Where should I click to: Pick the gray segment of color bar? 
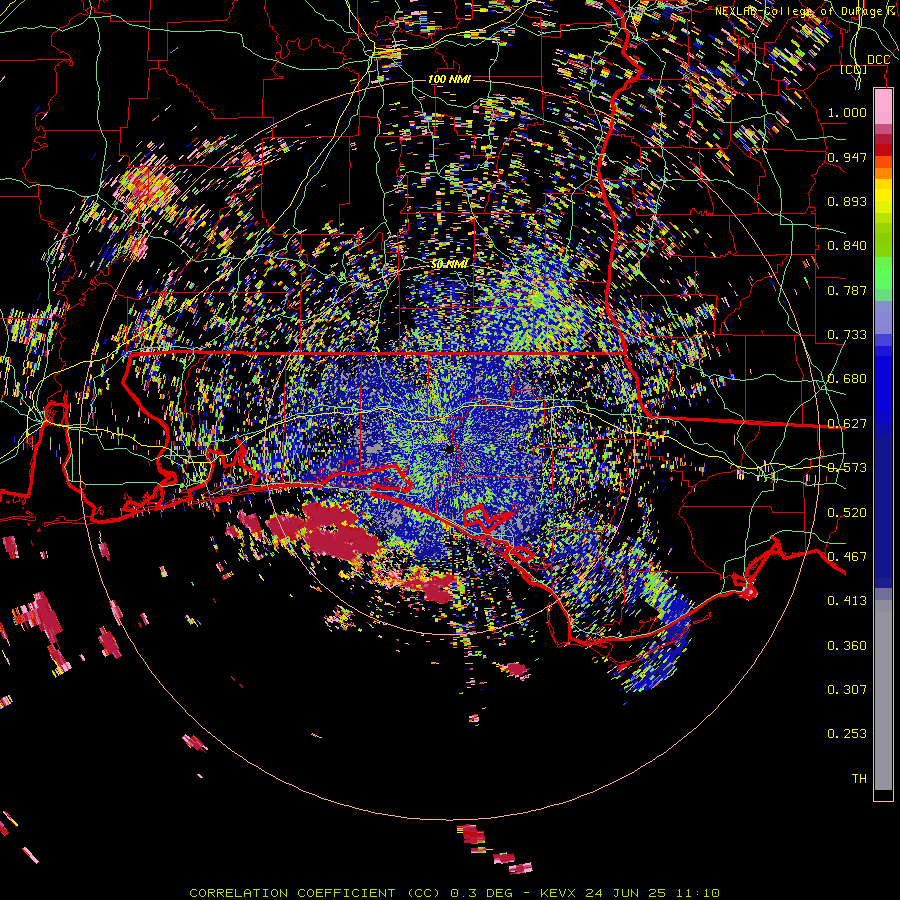pyautogui.click(x=883, y=695)
